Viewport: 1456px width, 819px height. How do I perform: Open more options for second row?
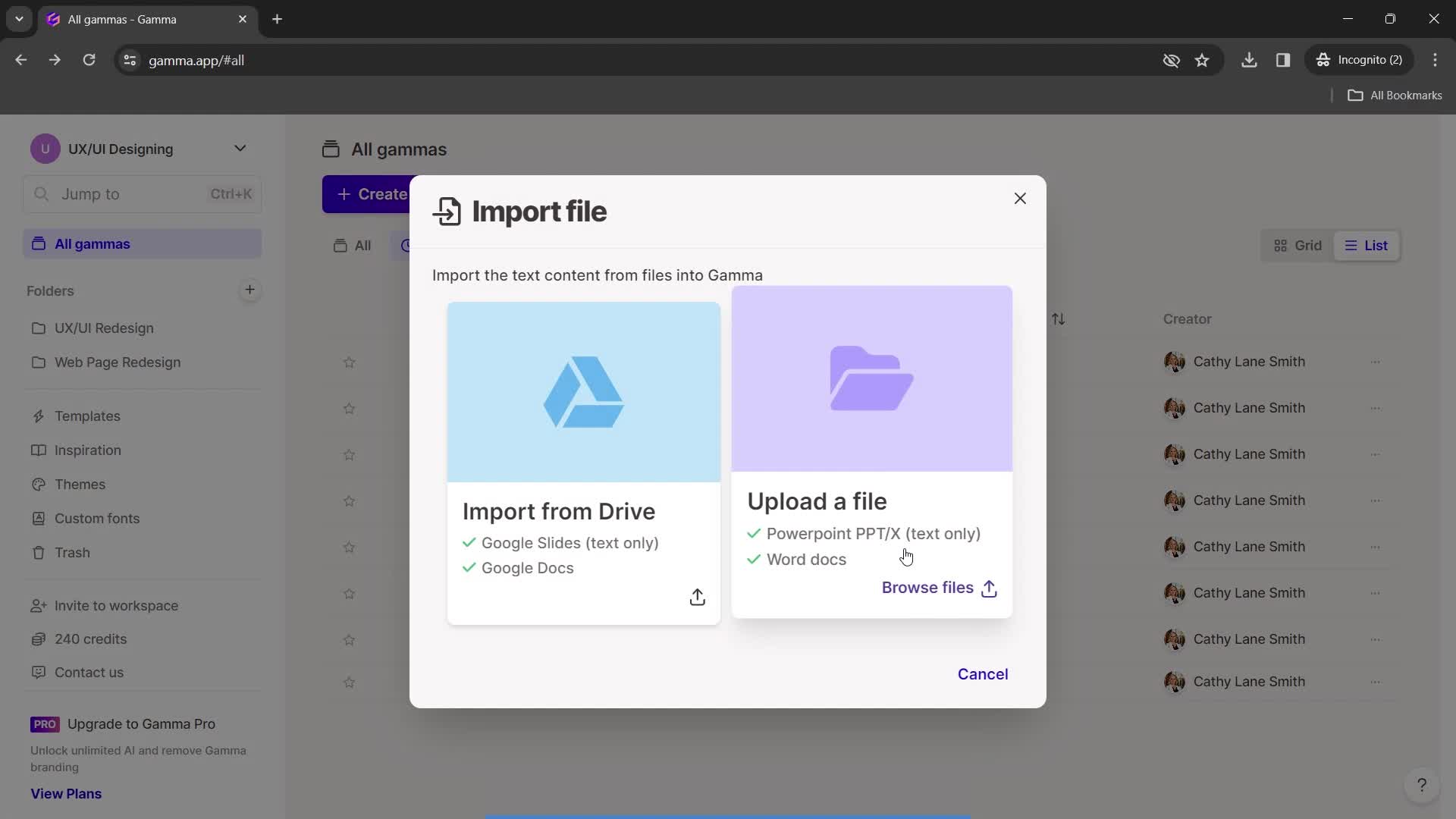click(x=1375, y=408)
